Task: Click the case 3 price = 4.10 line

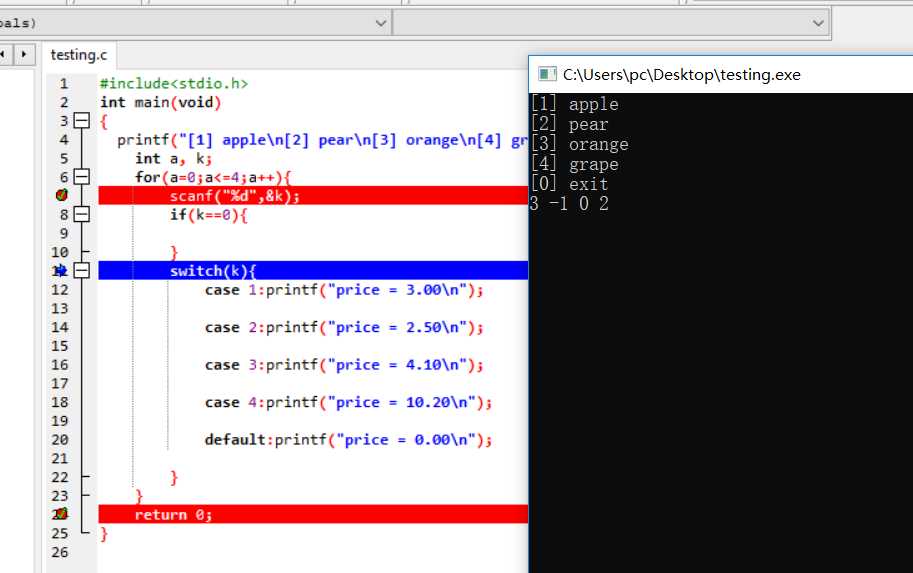Action: pyautogui.click(x=344, y=365)
